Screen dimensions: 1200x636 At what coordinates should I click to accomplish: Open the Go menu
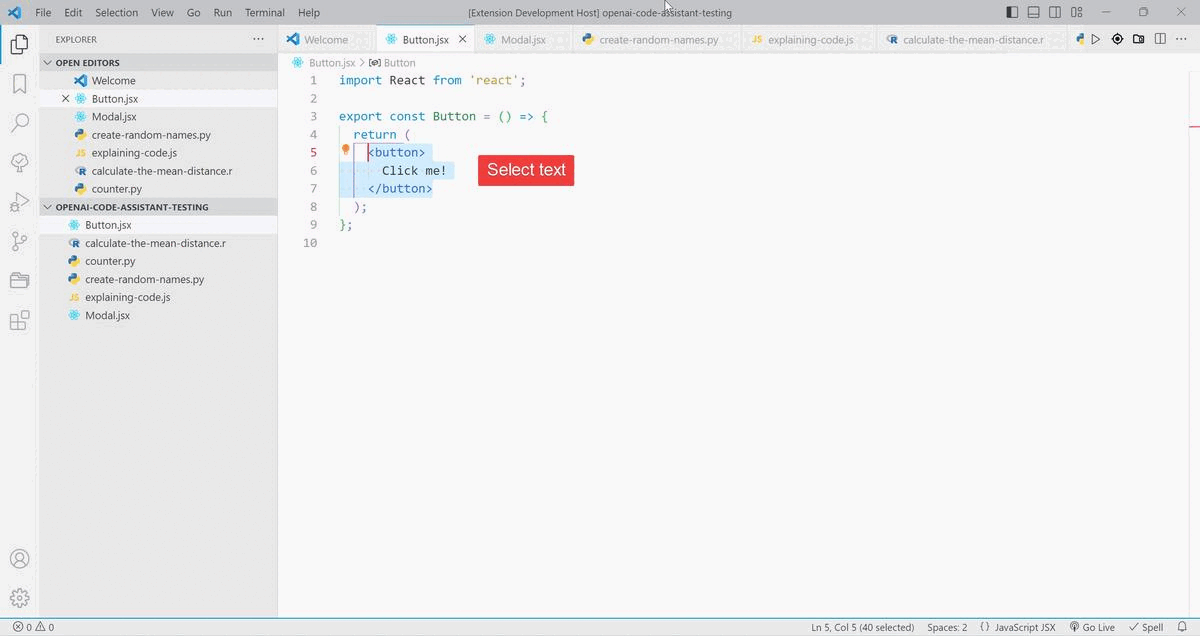tap(194, 12)
